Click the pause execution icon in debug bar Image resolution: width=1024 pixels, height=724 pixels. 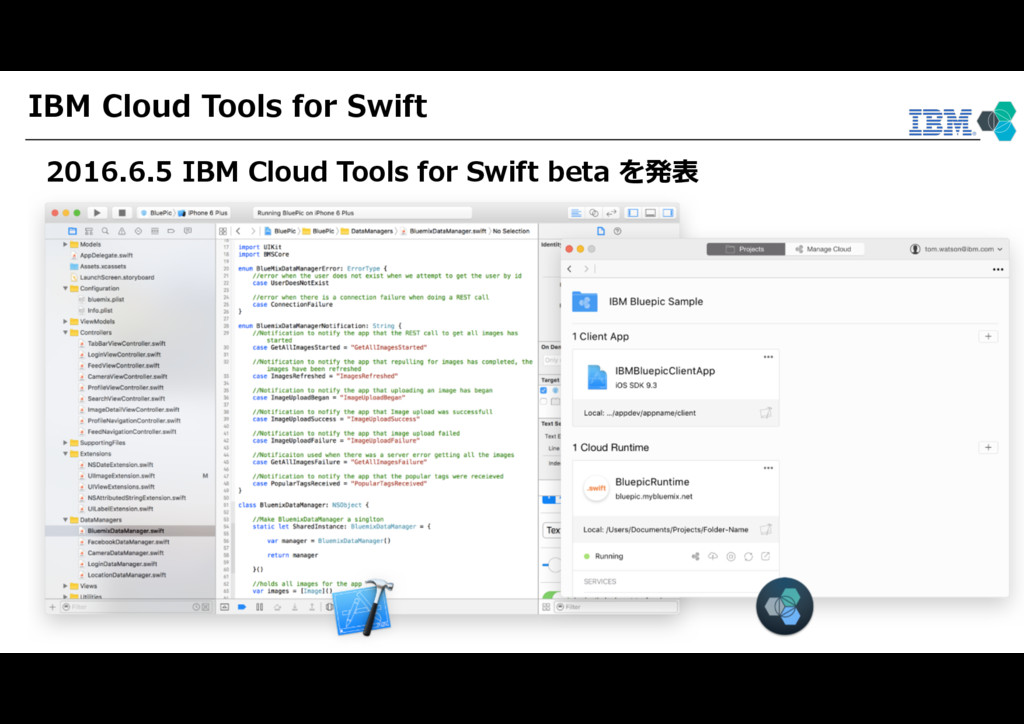click(259, 607)
